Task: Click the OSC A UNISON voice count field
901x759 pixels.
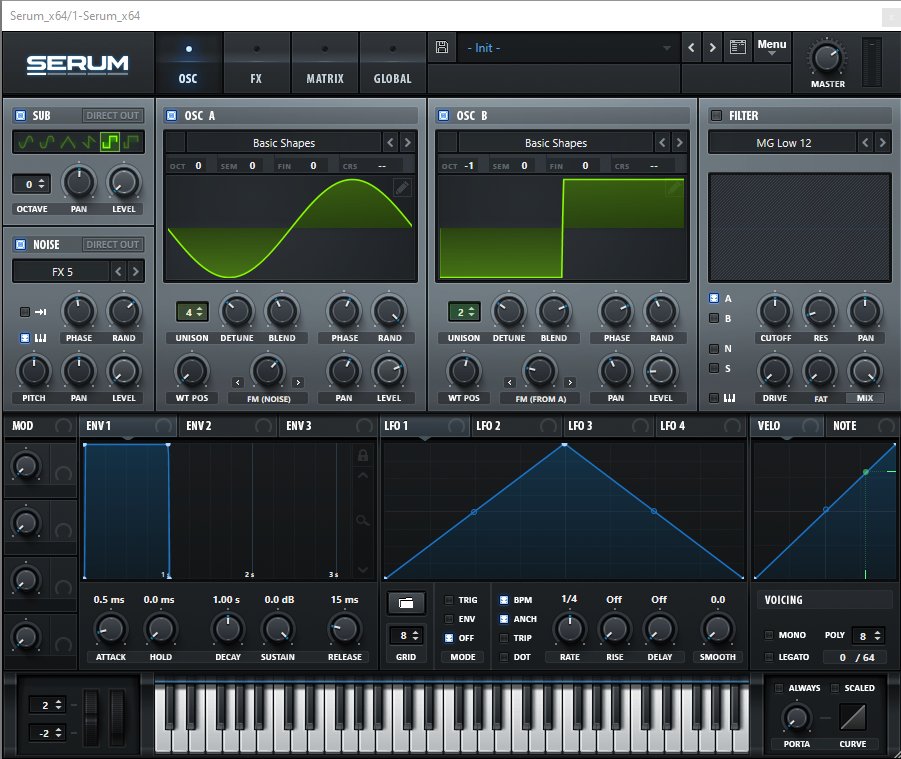Action: [x=192, y=312]
